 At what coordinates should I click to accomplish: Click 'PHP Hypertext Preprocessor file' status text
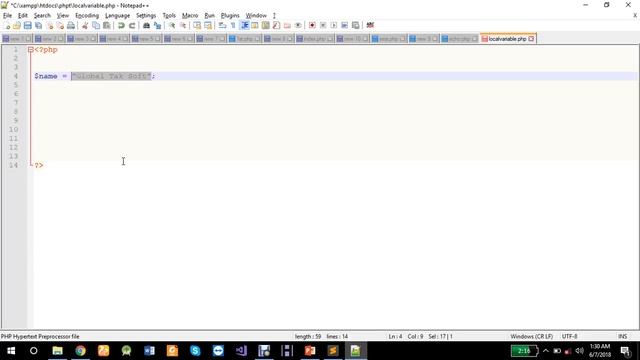(40, 336)
